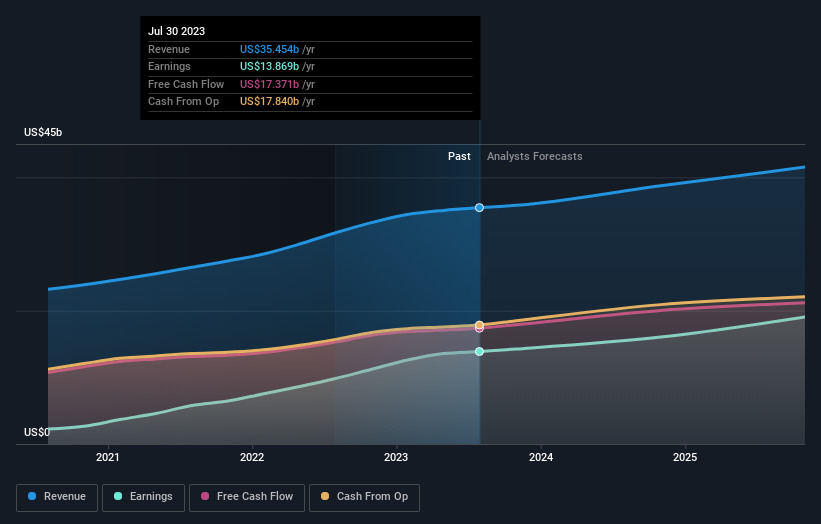Screen dimensions: 821x524
Task: Click the Revenue row label in the tooltip
Action: click(169, 49)
